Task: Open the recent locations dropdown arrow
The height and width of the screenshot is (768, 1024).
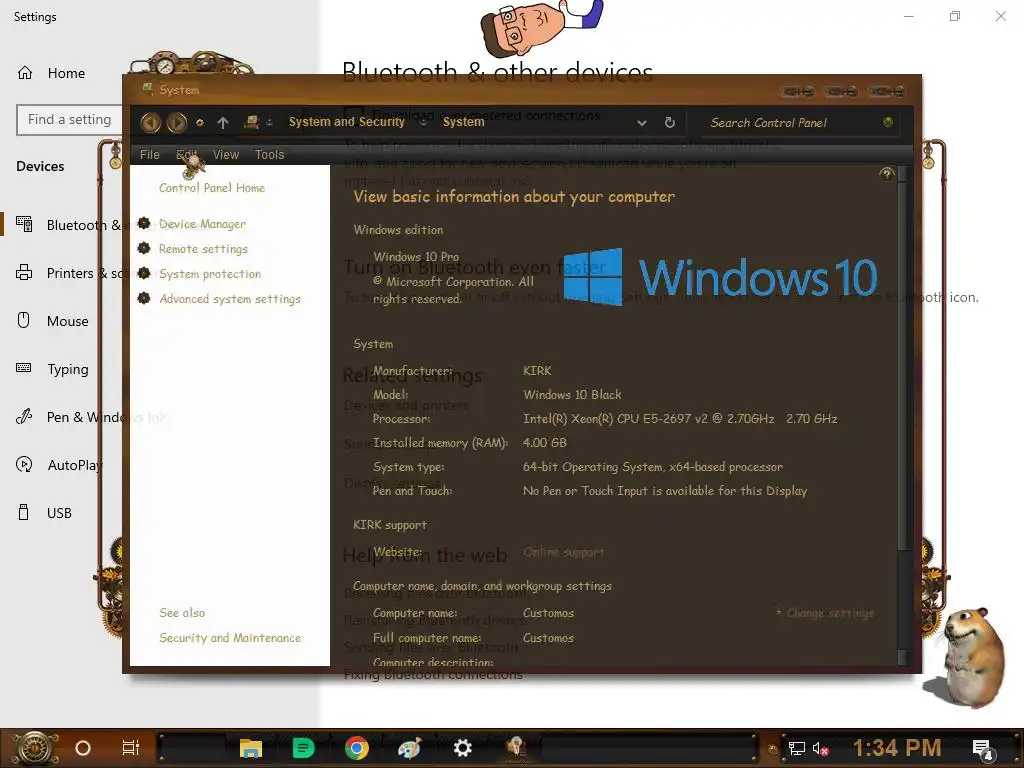Action: pos(200,122)
